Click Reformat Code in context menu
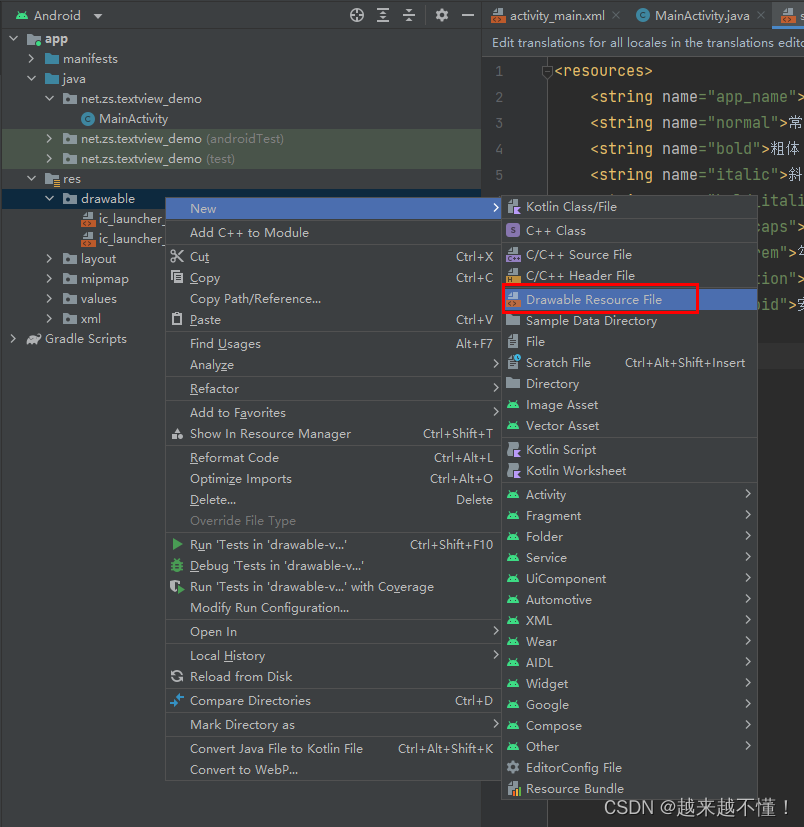Viewport: 804px width, 827px height. coord(234,458)
